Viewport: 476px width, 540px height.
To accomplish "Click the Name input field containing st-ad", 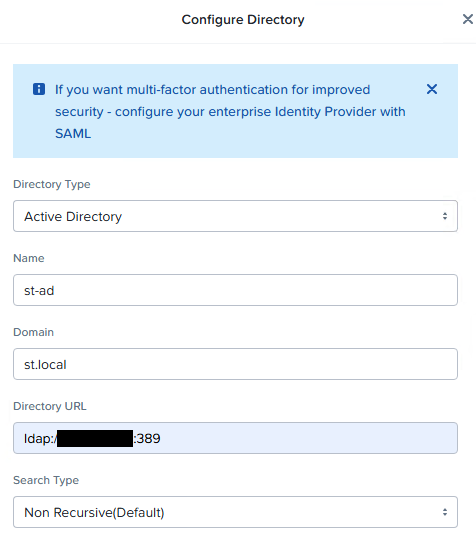I will point(235,290).
